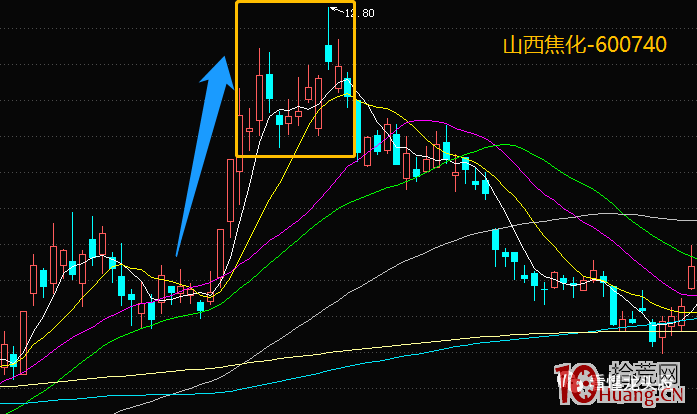Click the tail end of the blue arrow
Image resolution: width=697 pixels, height=414 pixels.
[x=177, y=253]
